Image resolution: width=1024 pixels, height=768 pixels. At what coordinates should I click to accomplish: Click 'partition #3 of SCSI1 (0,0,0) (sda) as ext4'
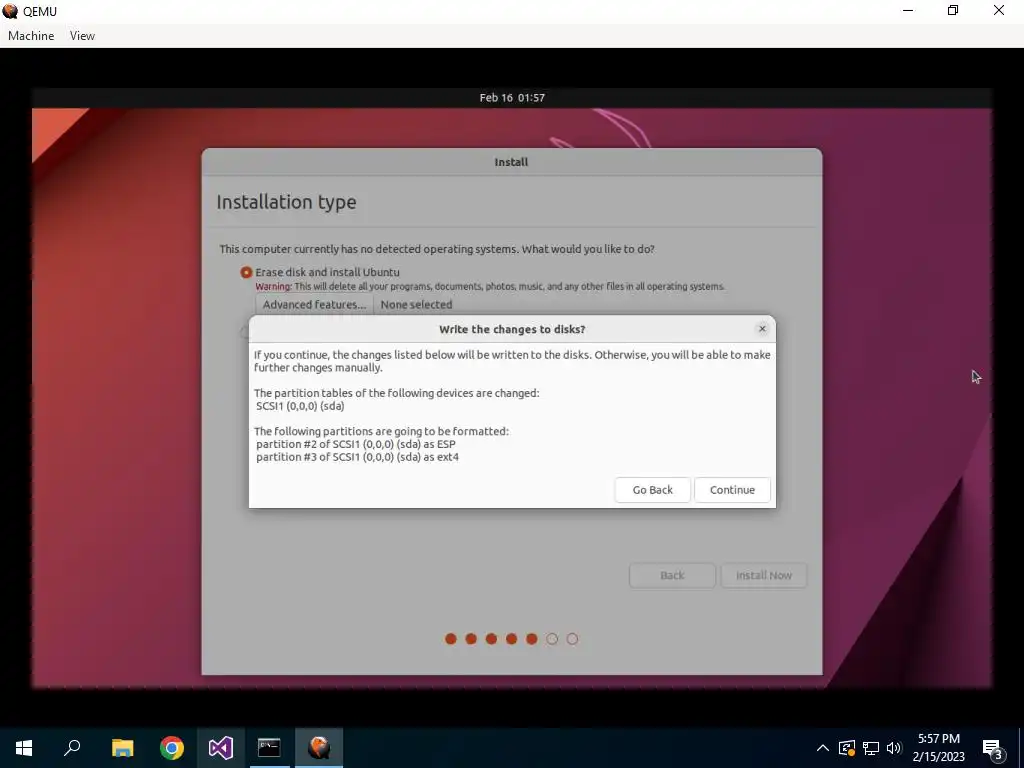[357, 457]
